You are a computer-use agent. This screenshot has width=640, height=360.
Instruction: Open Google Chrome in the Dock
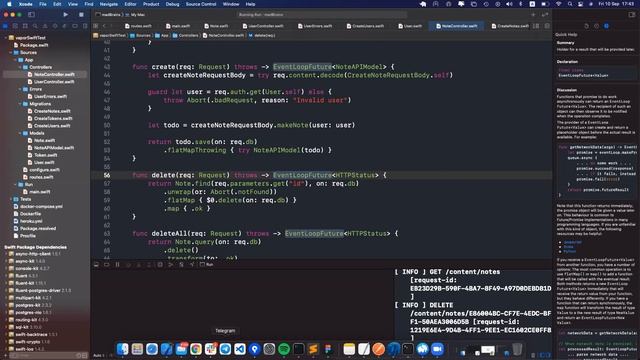click(x=196, y=349)
